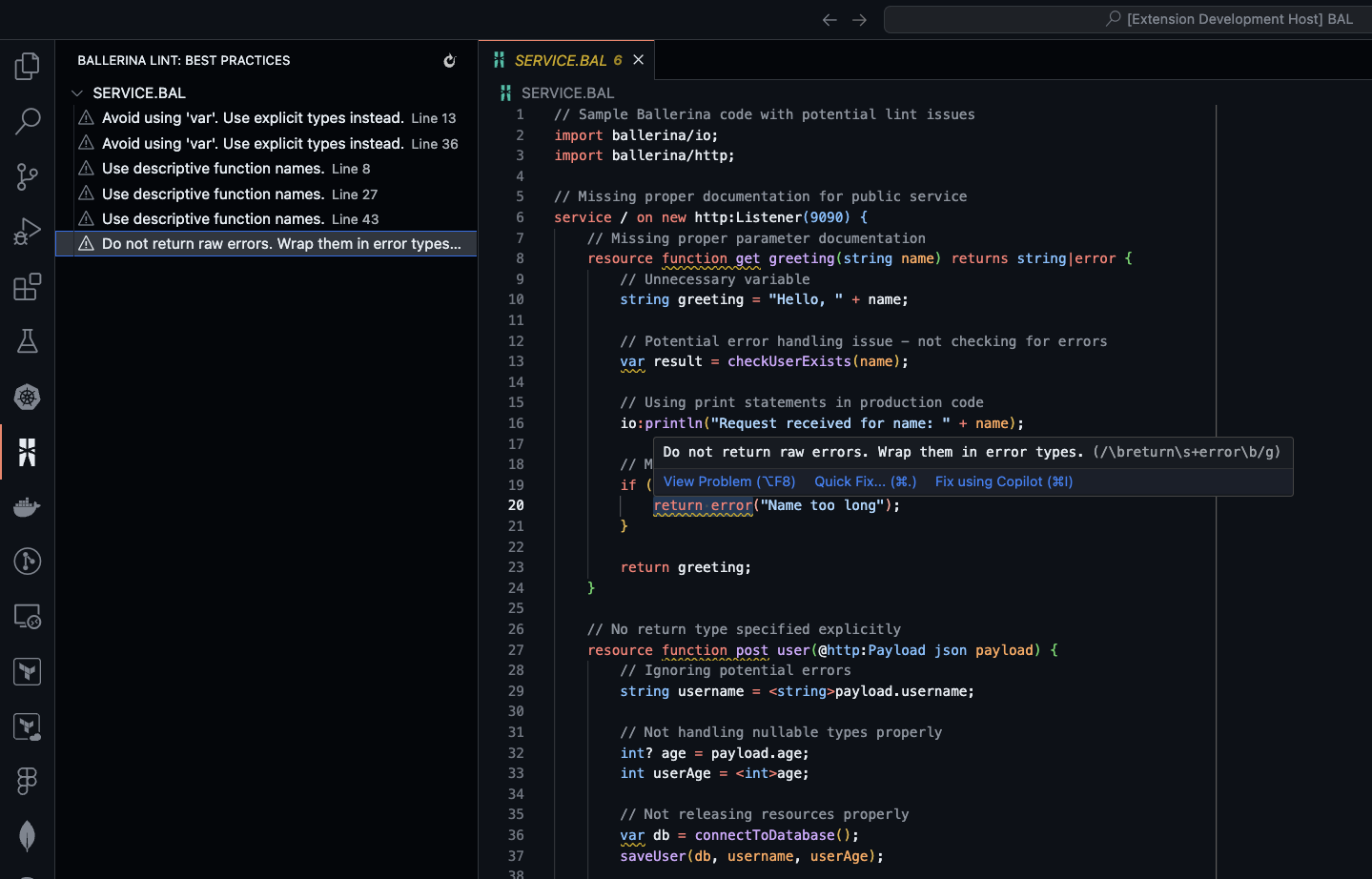Select the Ballerina Lint activity bar icon

(x=28, y=452)
